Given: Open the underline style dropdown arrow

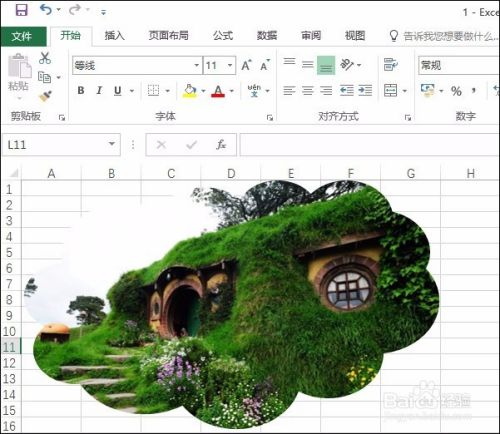Looking at the screenshot, I should tap(132, 91).
